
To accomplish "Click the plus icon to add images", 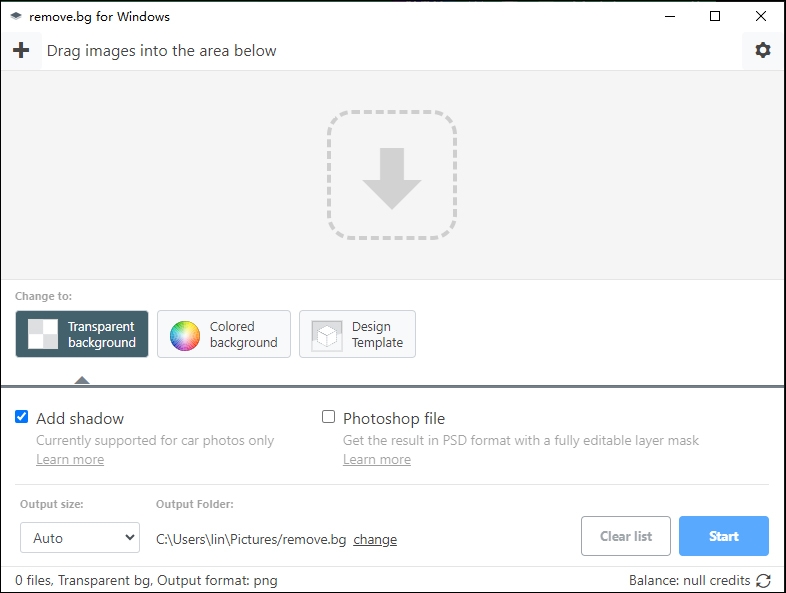I will coord(21,50).
